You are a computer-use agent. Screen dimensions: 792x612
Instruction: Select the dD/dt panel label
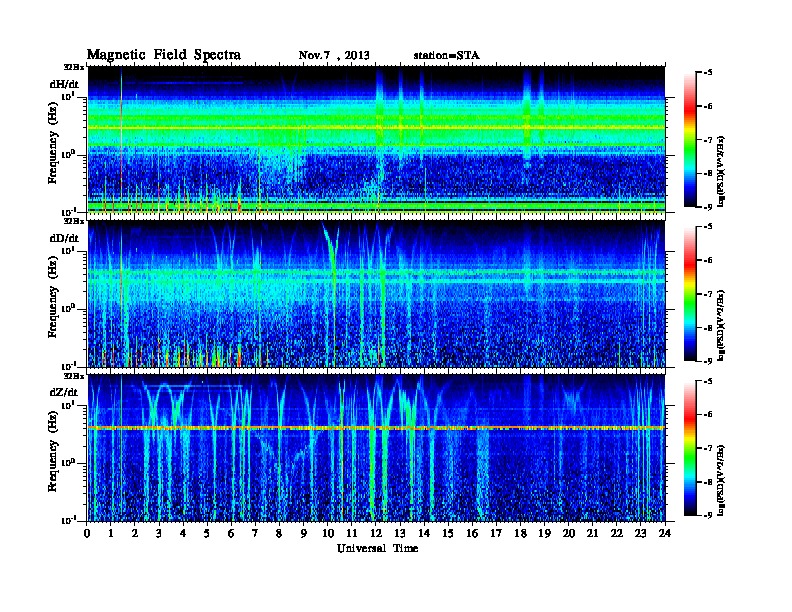[64, 238]
